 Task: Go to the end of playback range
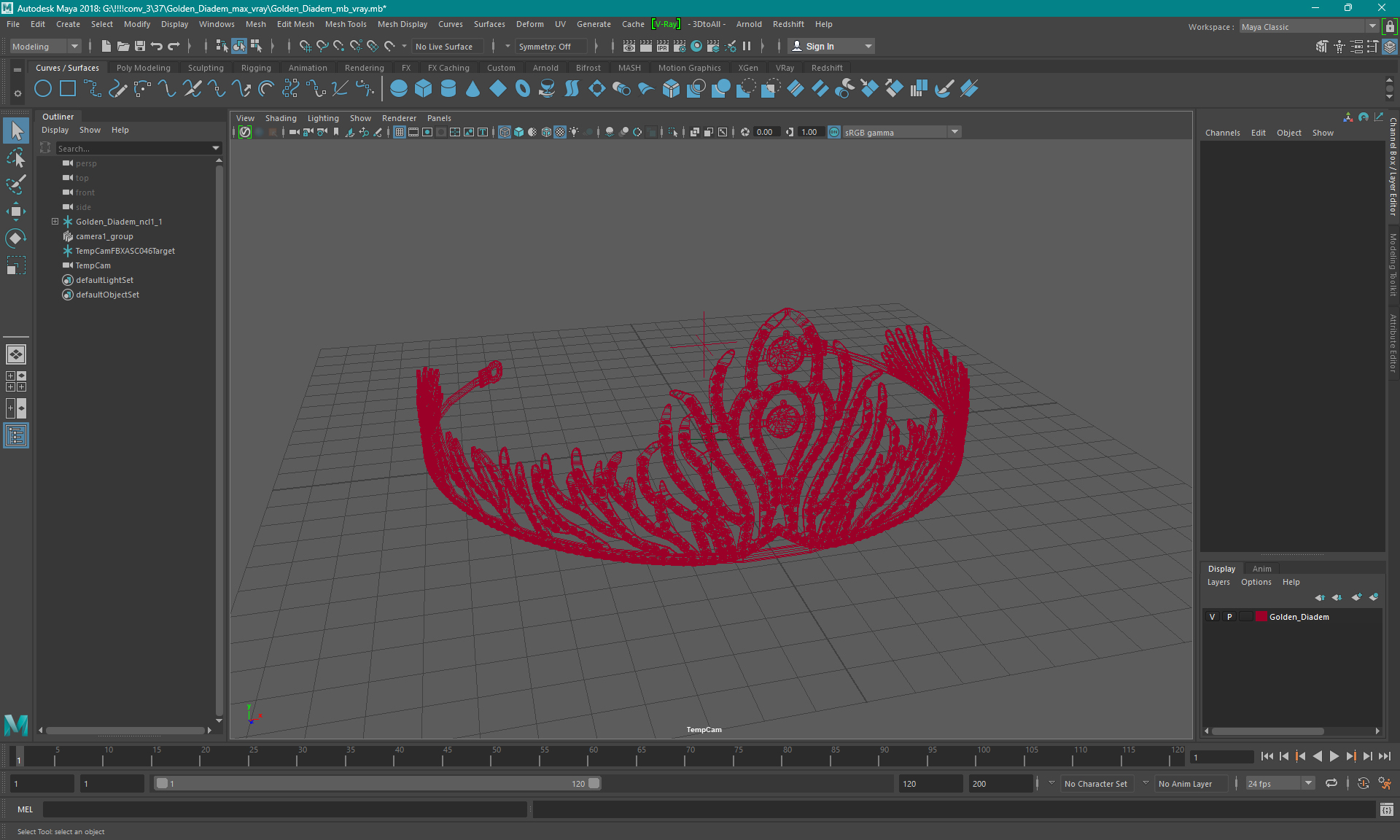[x=1384, y=756]
